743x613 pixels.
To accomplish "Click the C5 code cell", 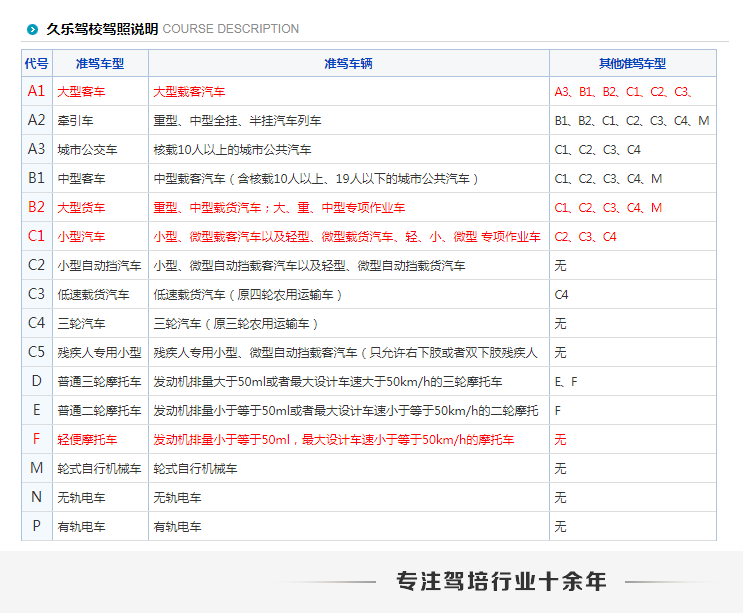I will pos(36,352).
